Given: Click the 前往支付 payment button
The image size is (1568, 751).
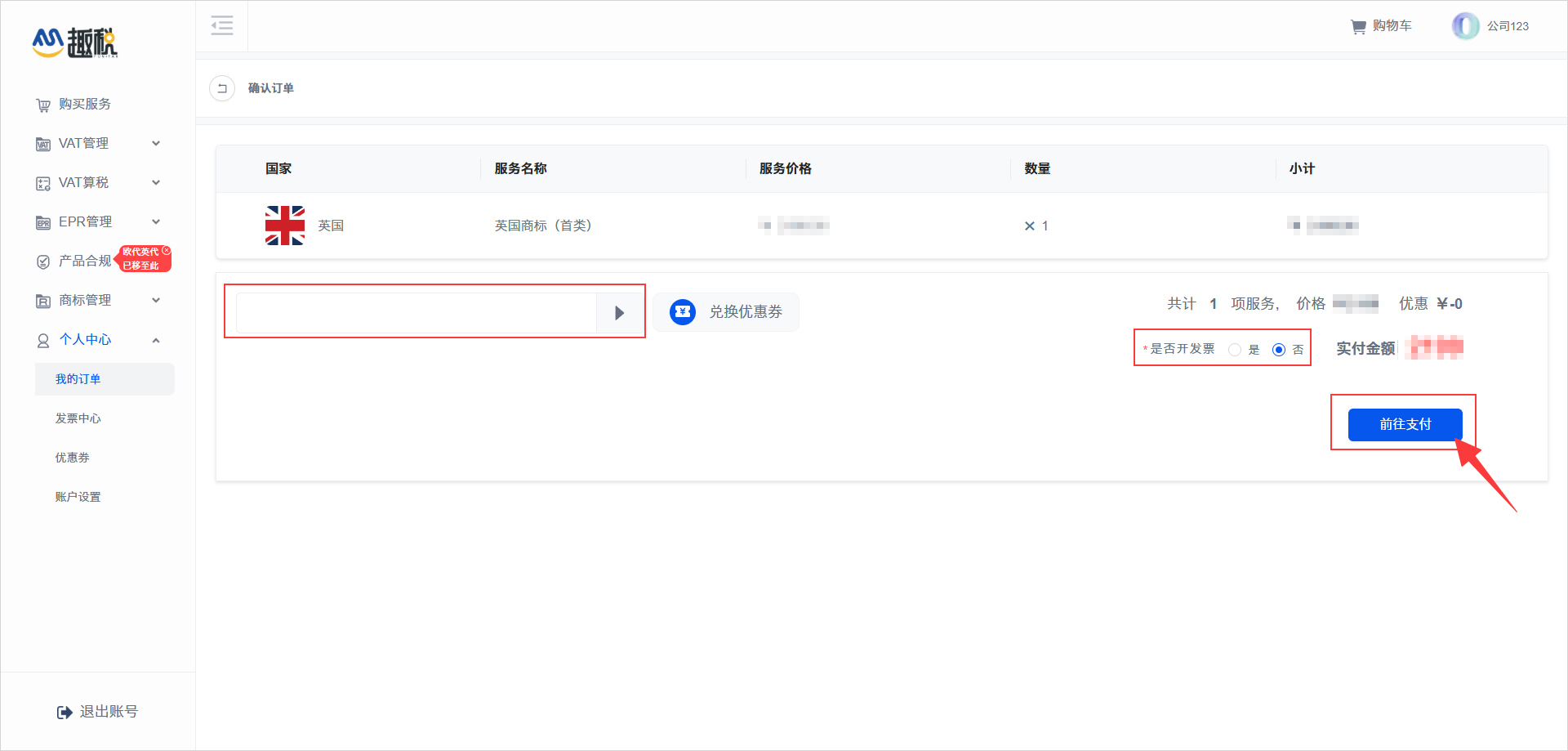Looking at the screenshot, I should pos(1405,424).
